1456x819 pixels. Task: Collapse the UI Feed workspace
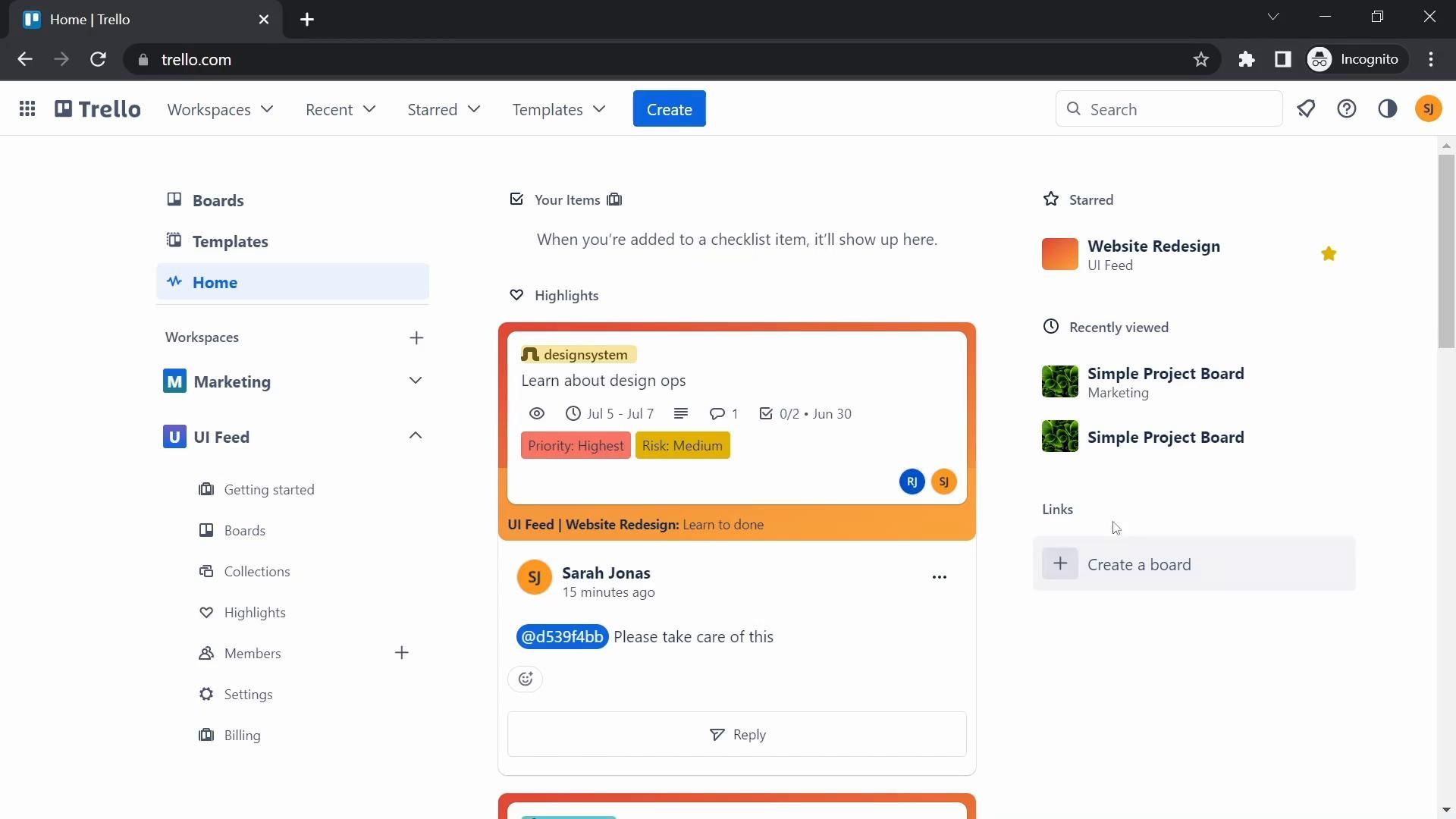[x=415, y=436]
